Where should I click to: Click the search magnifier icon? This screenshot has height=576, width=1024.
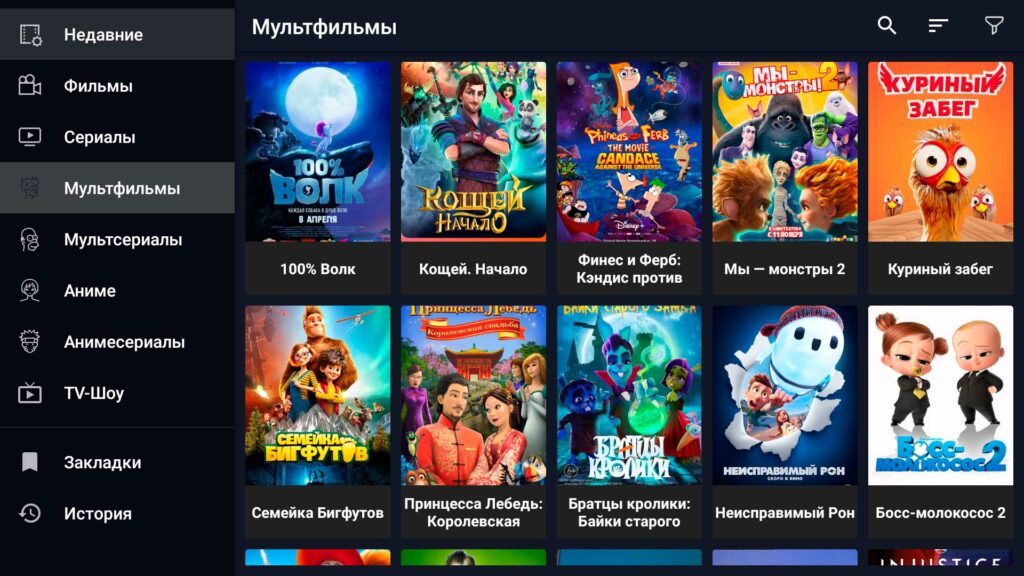point(886,25)
